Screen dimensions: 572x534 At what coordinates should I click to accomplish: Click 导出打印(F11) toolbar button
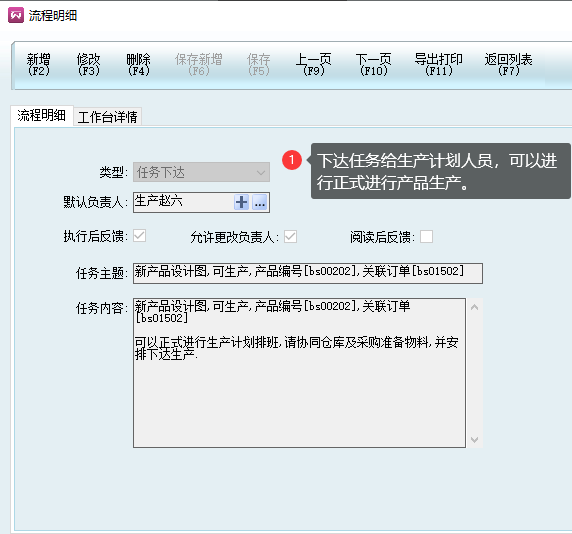point(438,65)
